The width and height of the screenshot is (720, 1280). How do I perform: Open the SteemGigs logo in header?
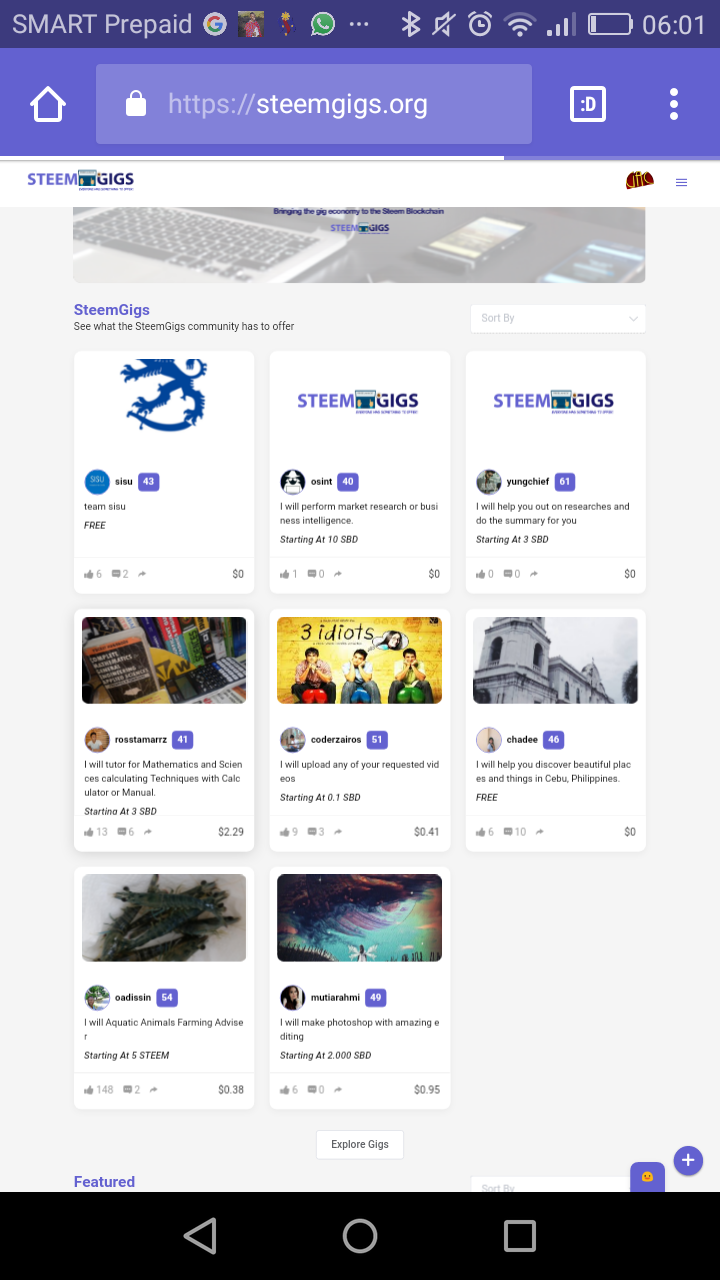click(80, 181)
